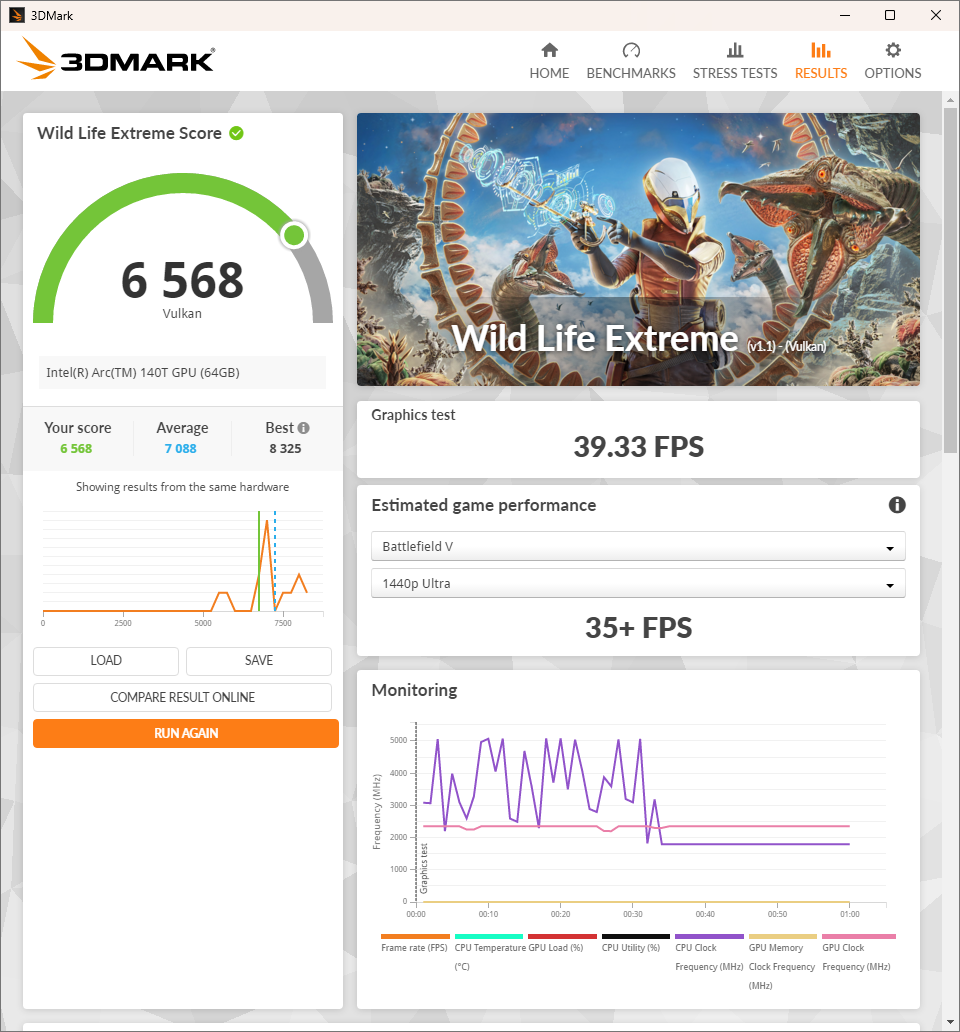Toggle the CPU Clock Frequency legend series
Image resolution: width=960 pixels, height=1032 pixels.
709,948
